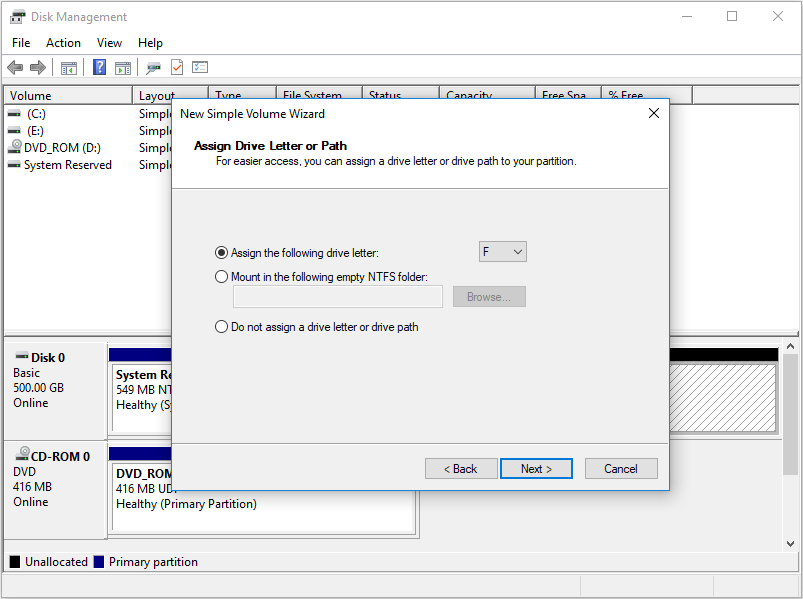Sort by the Status column header
803x599 pixels.
click(400, 93)
